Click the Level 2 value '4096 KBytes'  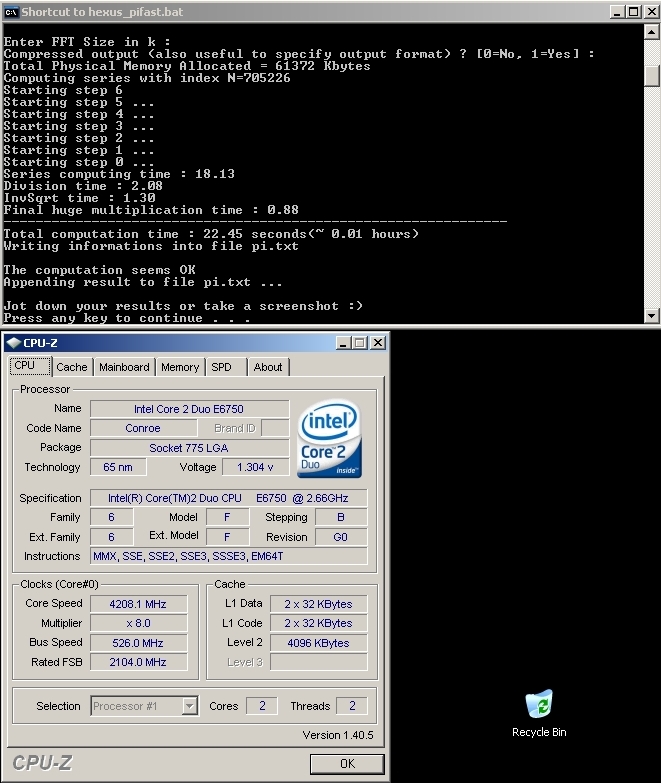[319, 643]
